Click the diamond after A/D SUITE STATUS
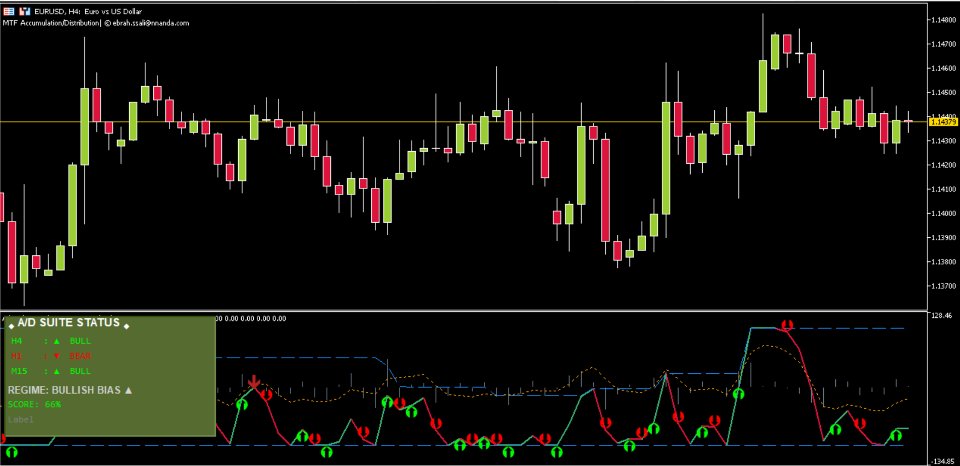960x466 pixels. click(x=126, y=326)
